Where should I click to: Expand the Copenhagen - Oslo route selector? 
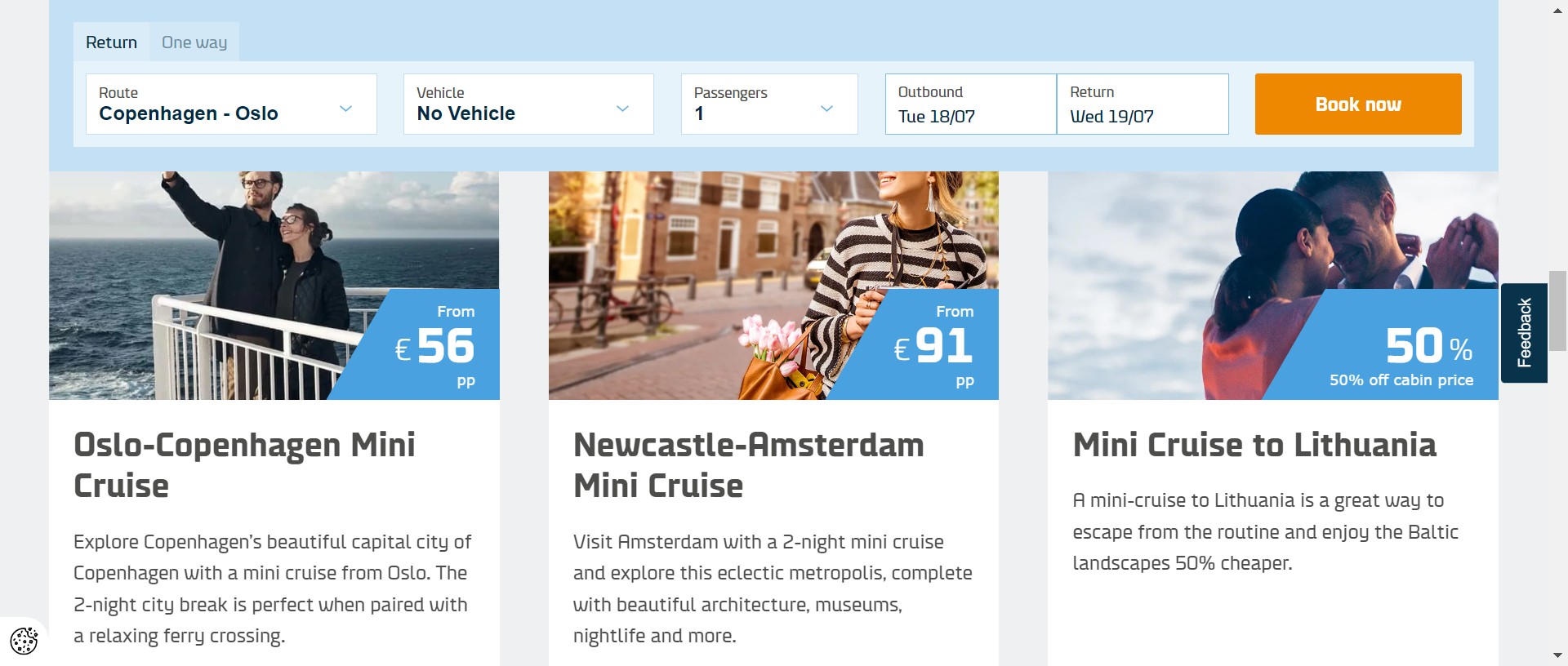click(x=212, y=104)
